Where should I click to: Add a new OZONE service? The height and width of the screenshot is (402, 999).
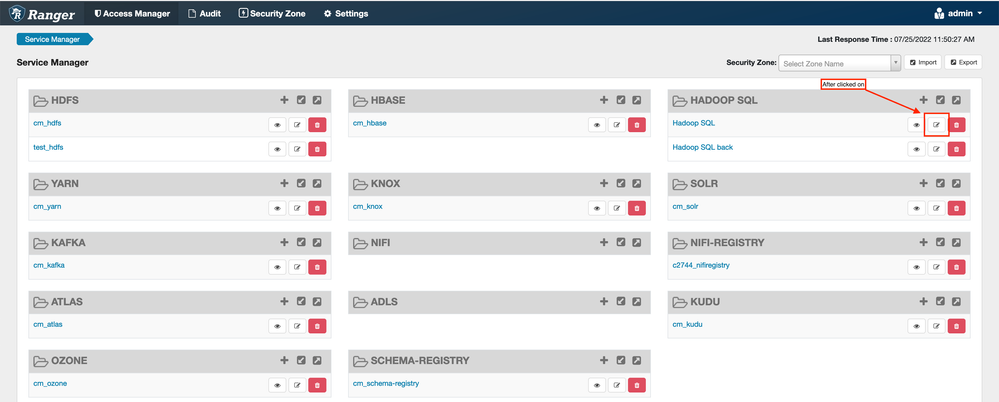point(284,361)
